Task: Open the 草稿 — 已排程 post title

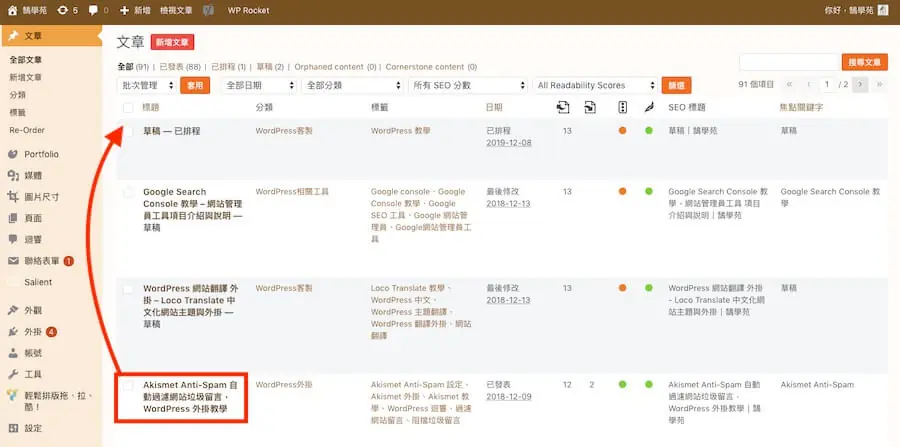Action: (172, 131)
